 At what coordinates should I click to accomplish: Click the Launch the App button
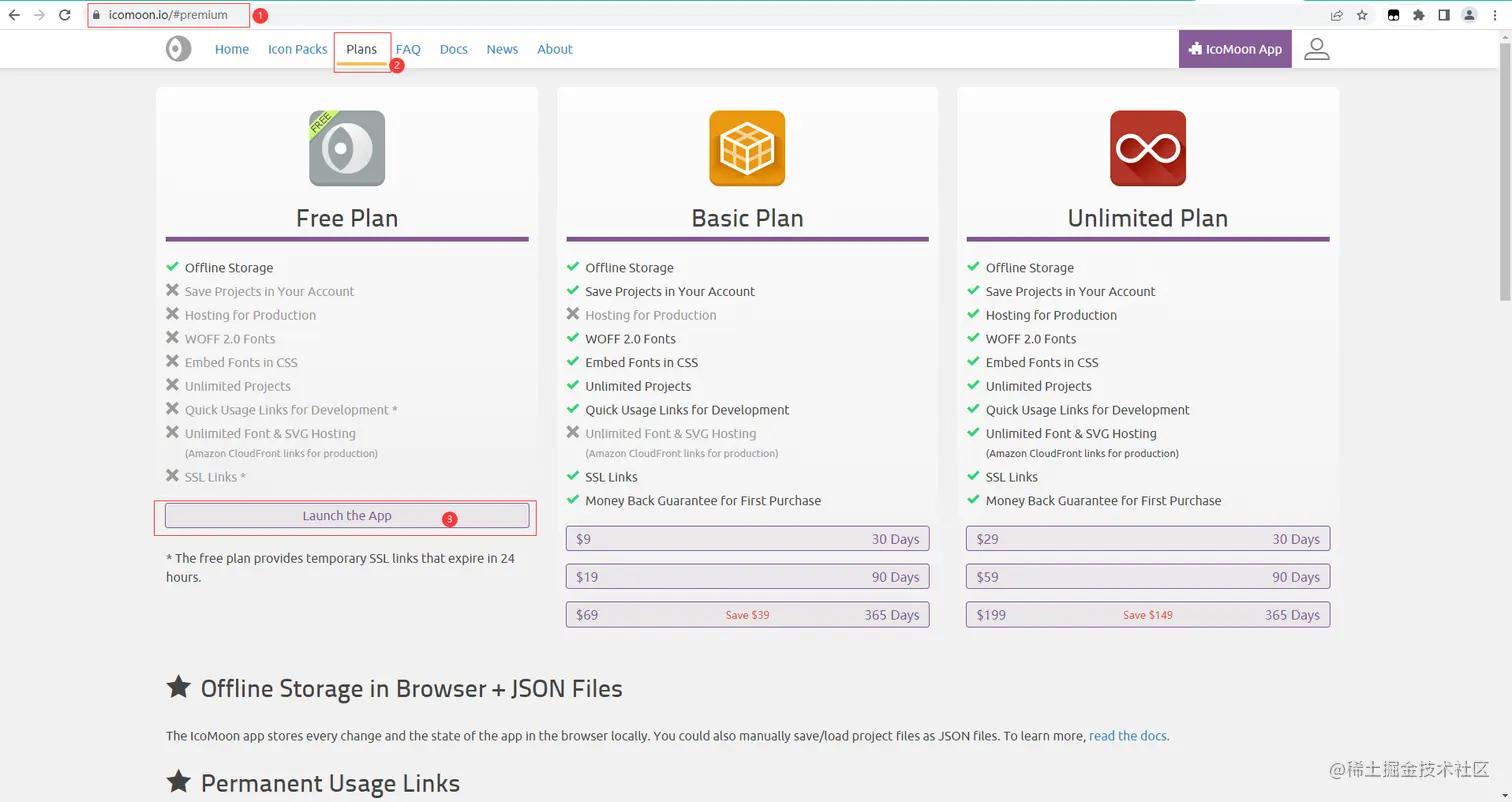point(347,516)
